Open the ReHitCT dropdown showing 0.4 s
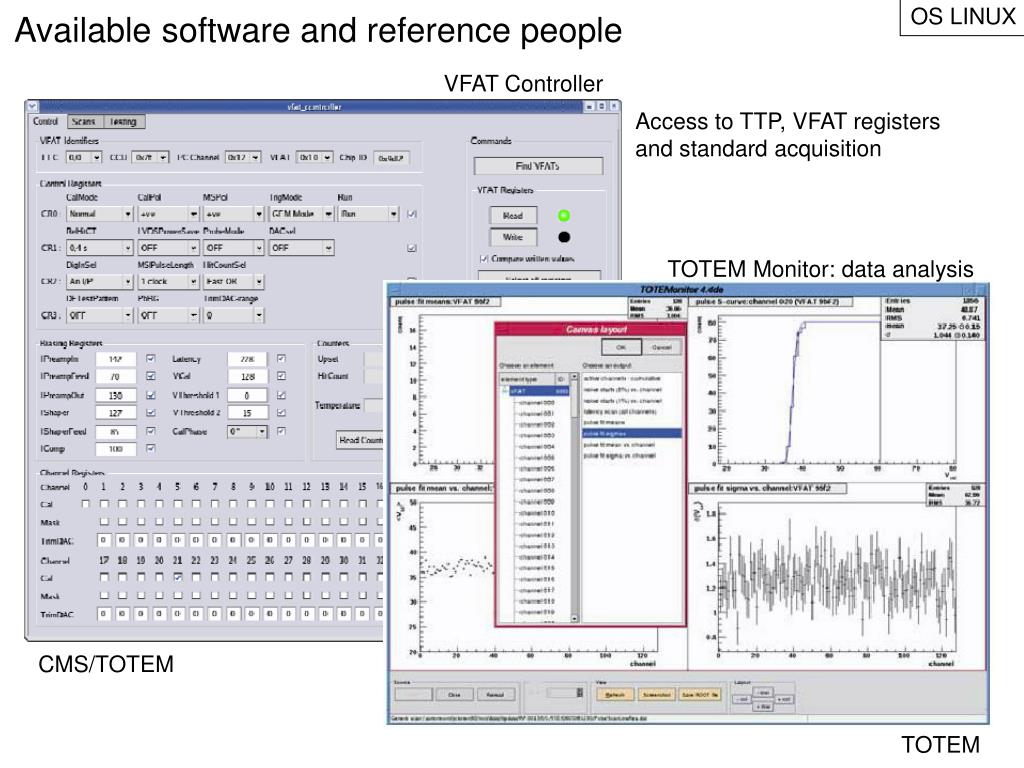The width and height of the screenshot is (1024, 768). [100, 248]
